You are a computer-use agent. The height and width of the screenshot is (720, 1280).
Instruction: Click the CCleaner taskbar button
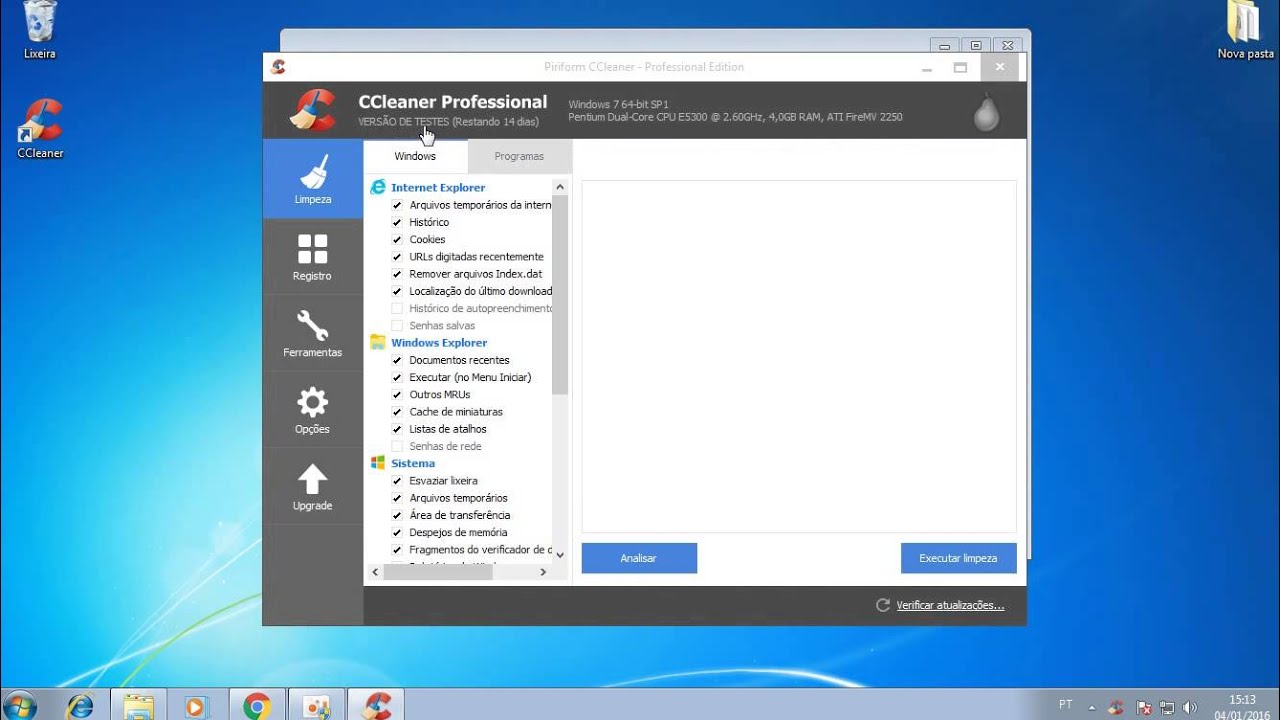[376, 705]
